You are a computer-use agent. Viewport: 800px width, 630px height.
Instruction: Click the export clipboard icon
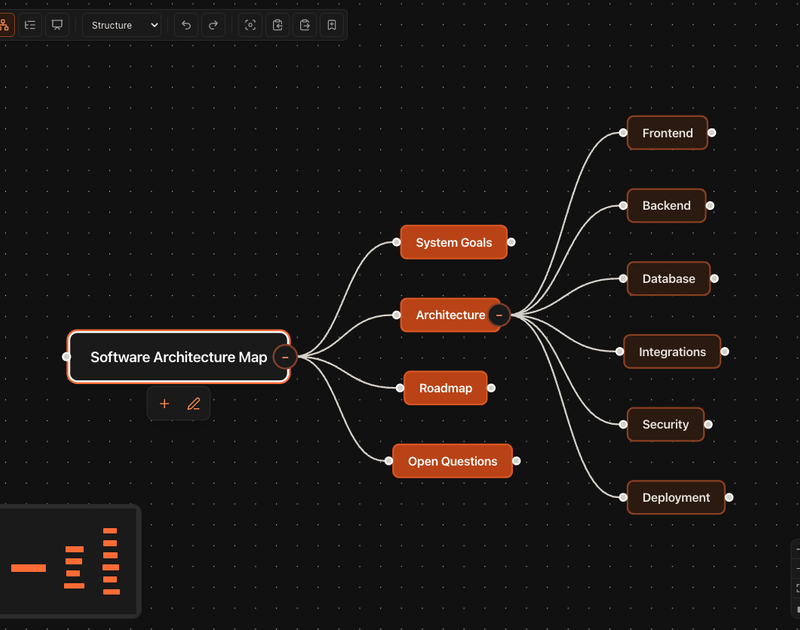click(x=305, y=25)
